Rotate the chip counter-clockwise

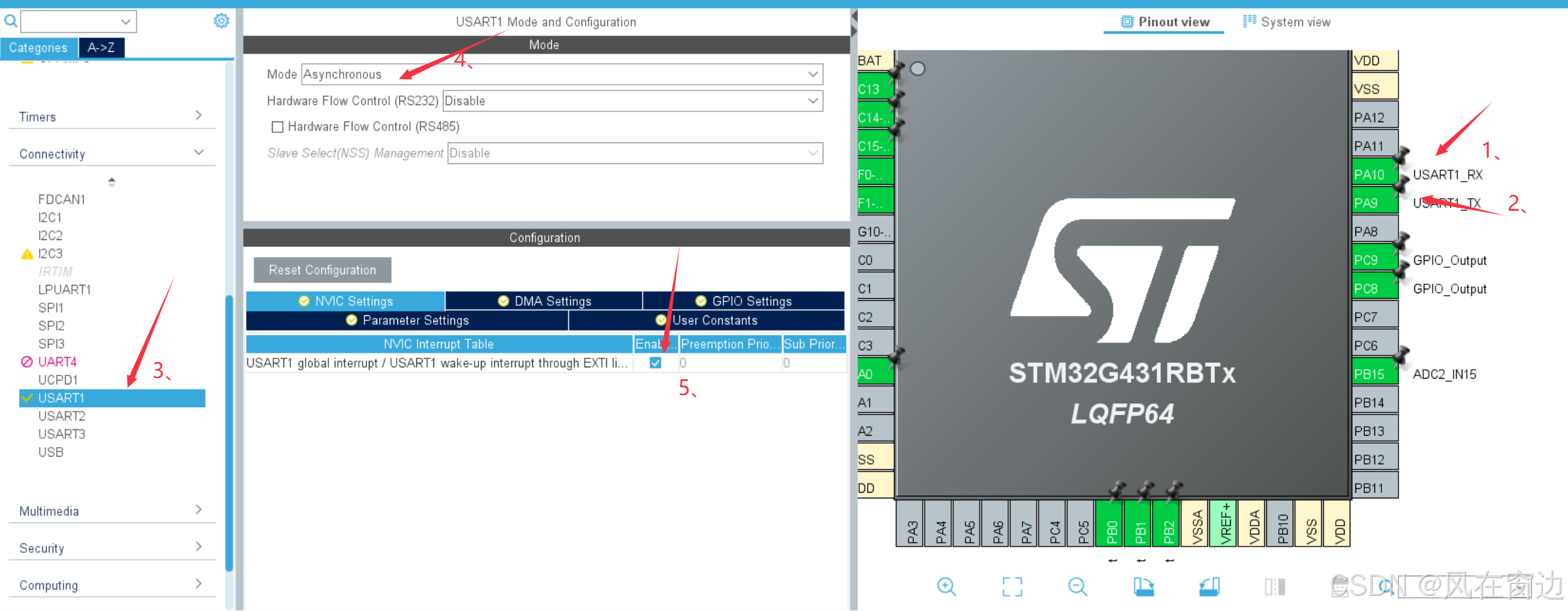pyautogui.click(x=1209, y=586)
